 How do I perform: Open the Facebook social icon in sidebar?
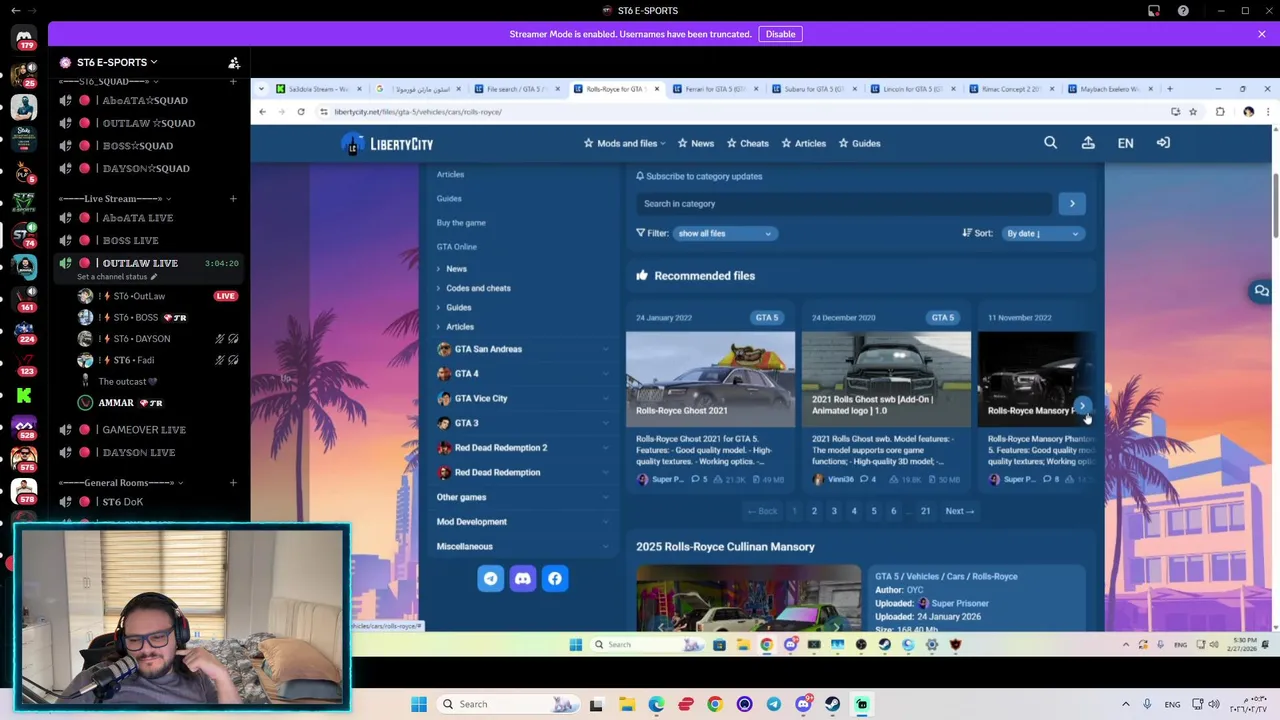click(x=555, y=578)
